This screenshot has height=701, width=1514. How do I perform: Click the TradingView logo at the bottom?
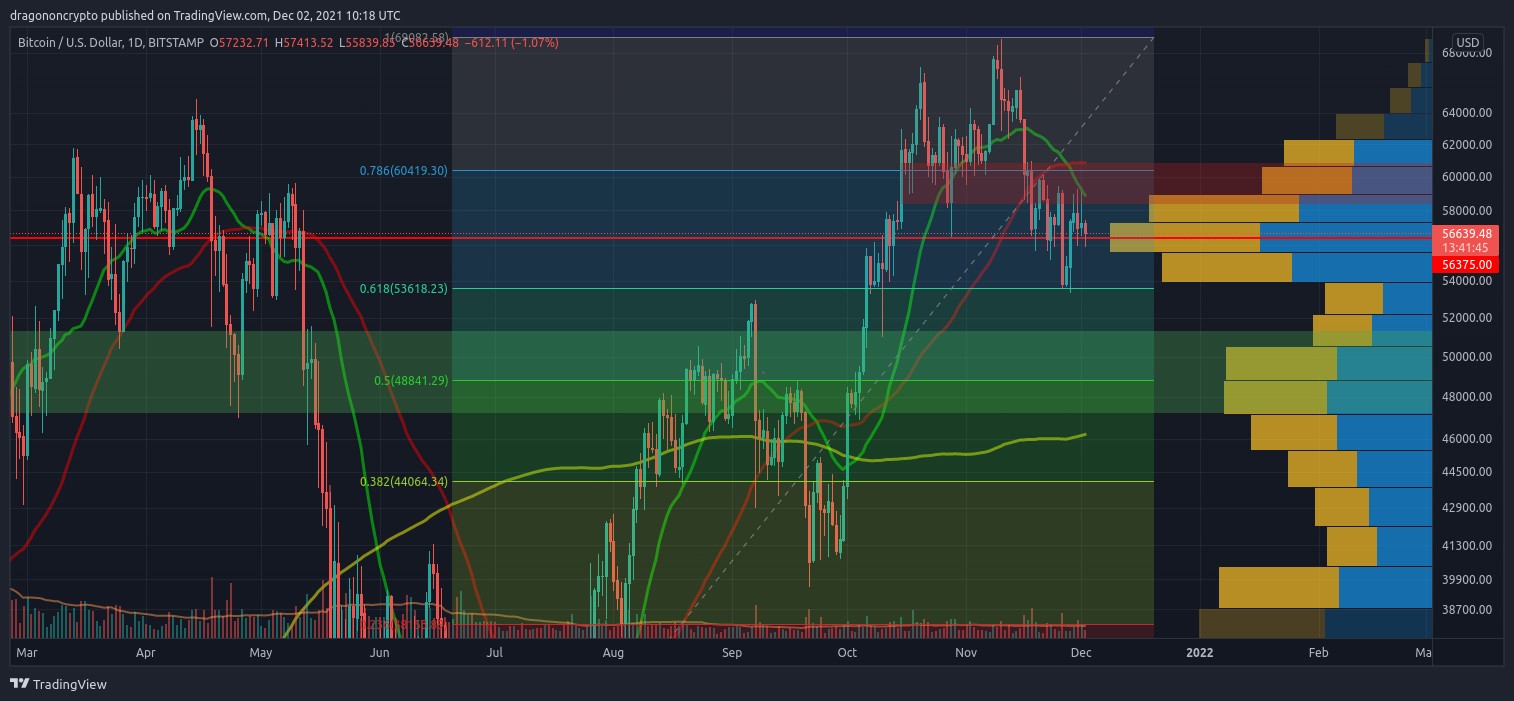coord(58,684)
